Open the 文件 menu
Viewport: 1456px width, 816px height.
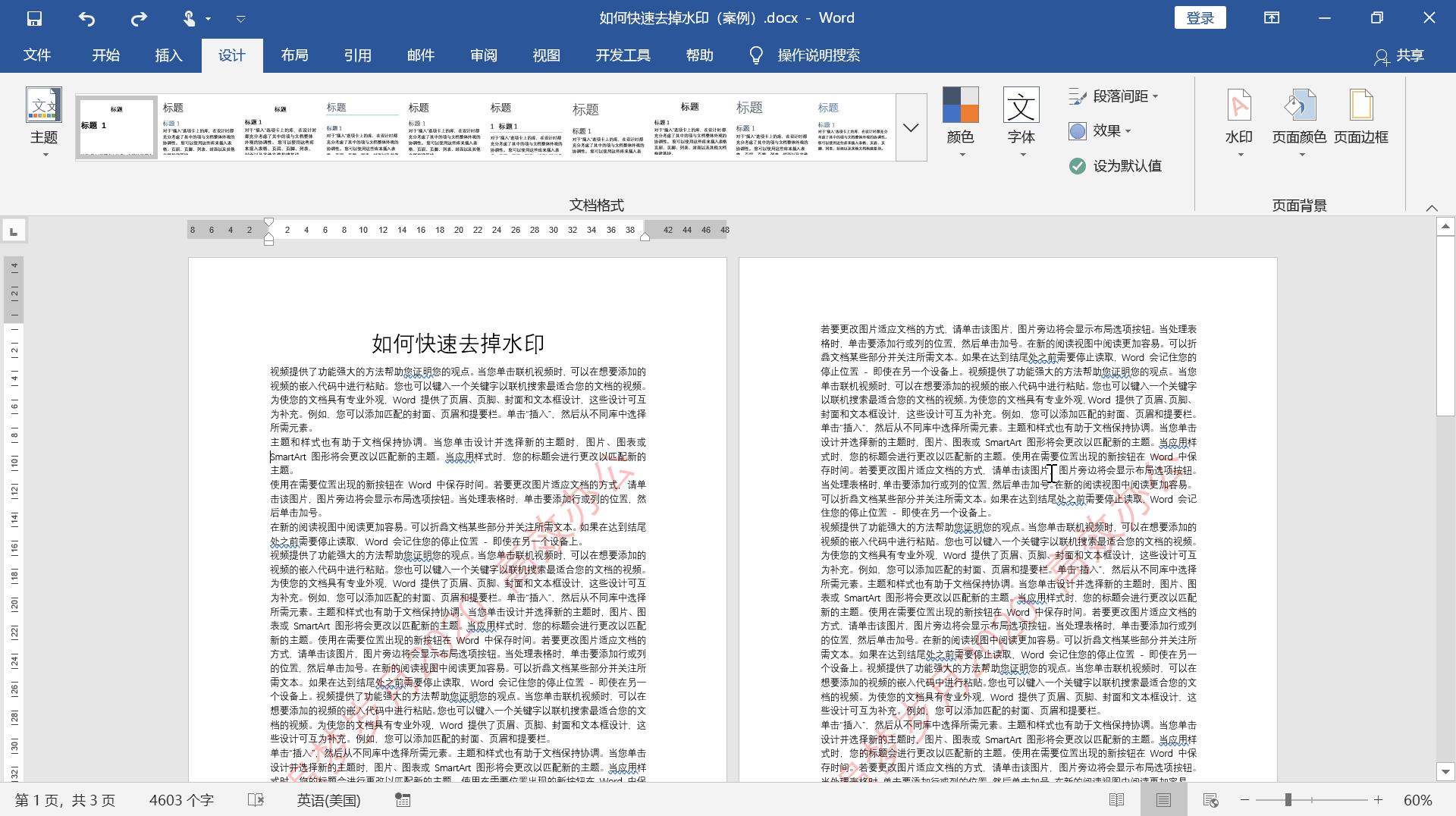[x=36, y=55]
